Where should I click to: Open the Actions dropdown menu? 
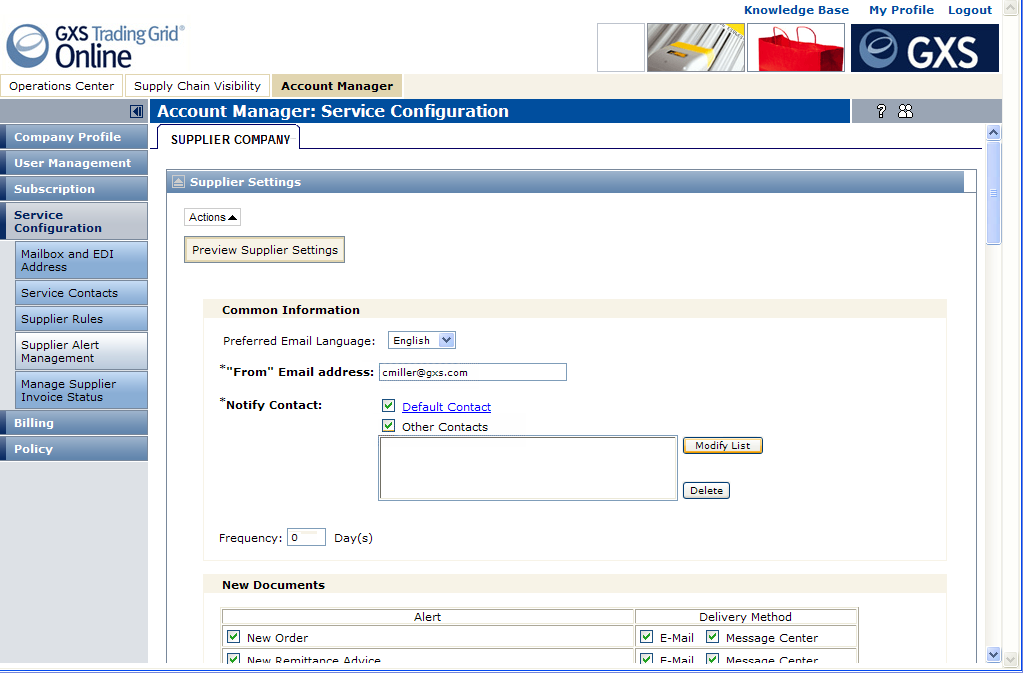213,217
